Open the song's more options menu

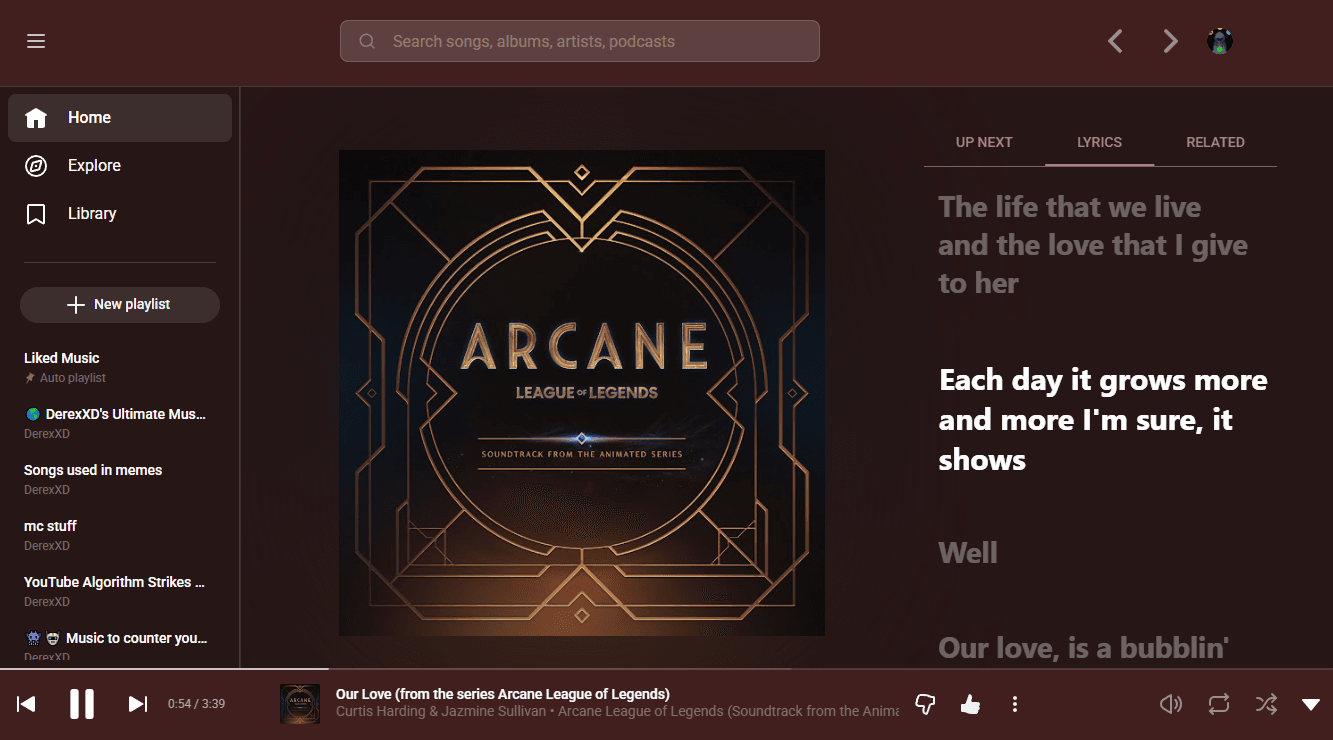(x=1015, y=704)
